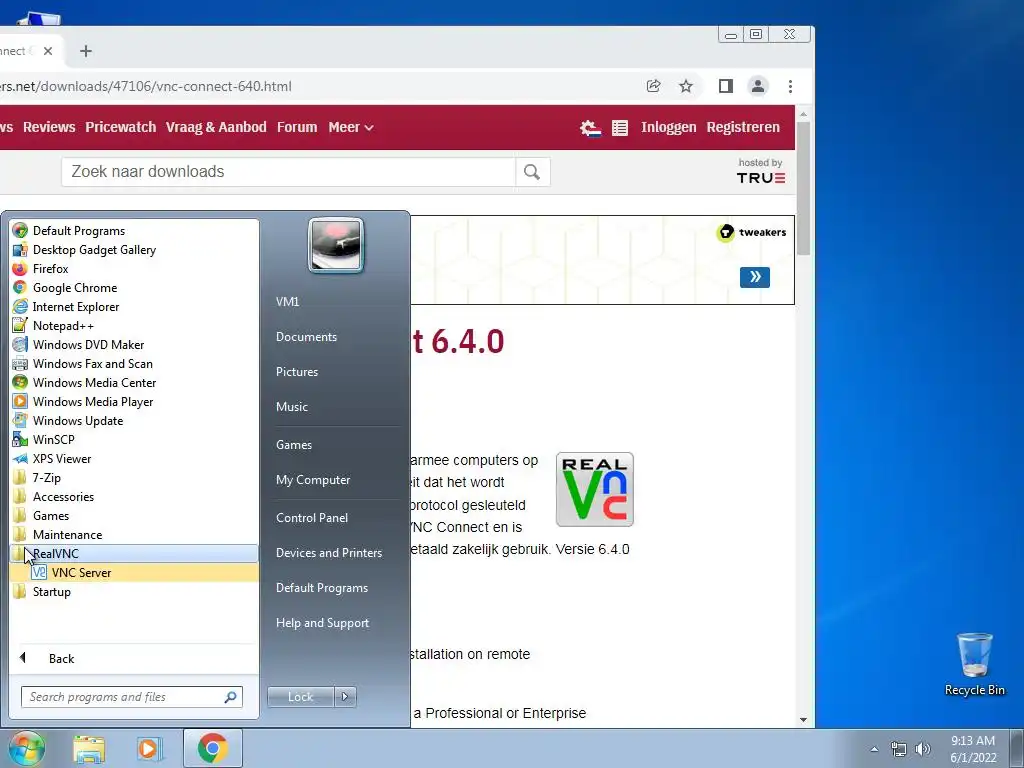This screenshot has width=1024, height=768.
Task: Click the user account picture
Action: click(336, 245)
